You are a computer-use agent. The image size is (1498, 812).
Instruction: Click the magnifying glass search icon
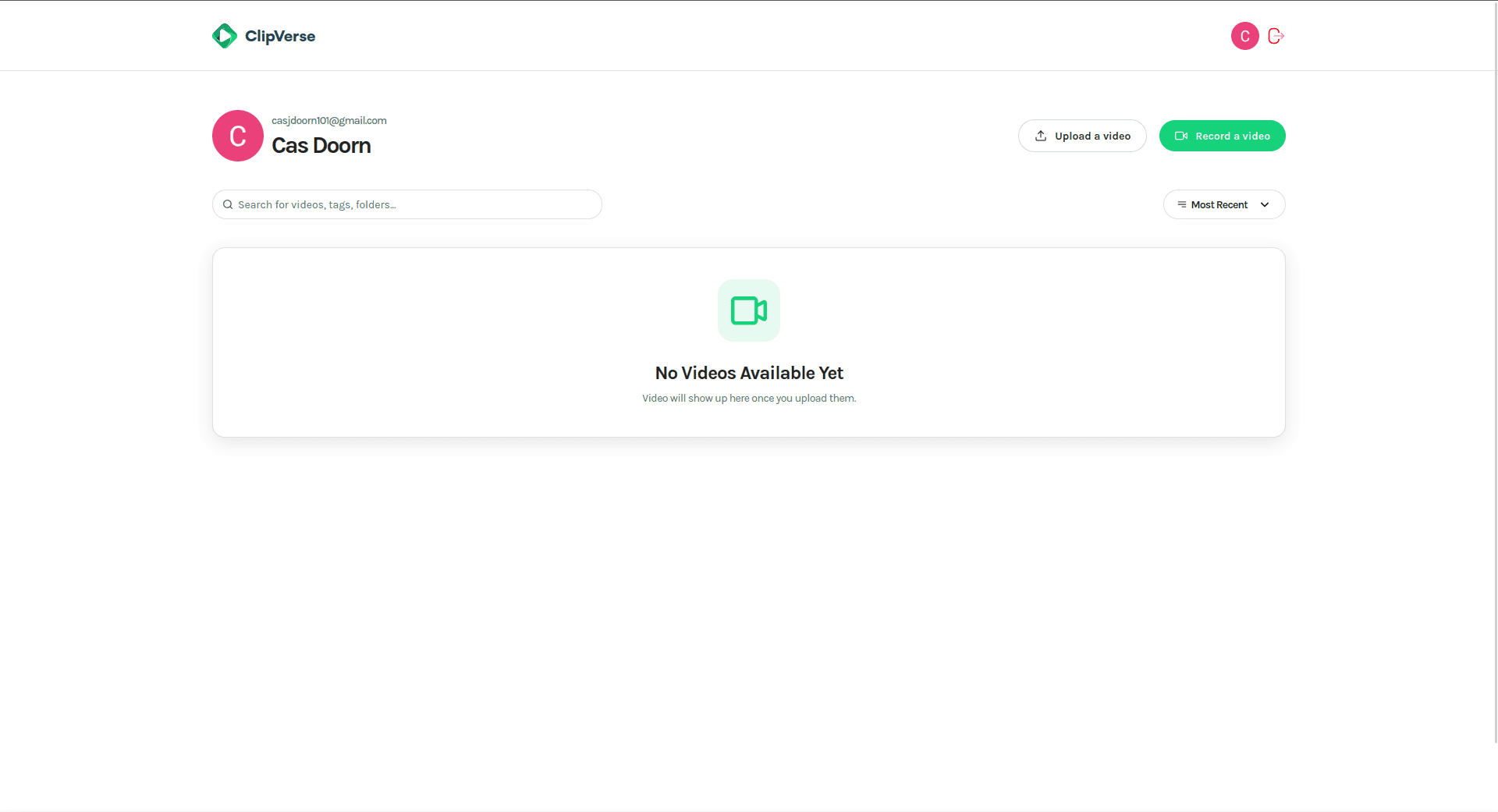pyautogui.click(x=228, y=204)
